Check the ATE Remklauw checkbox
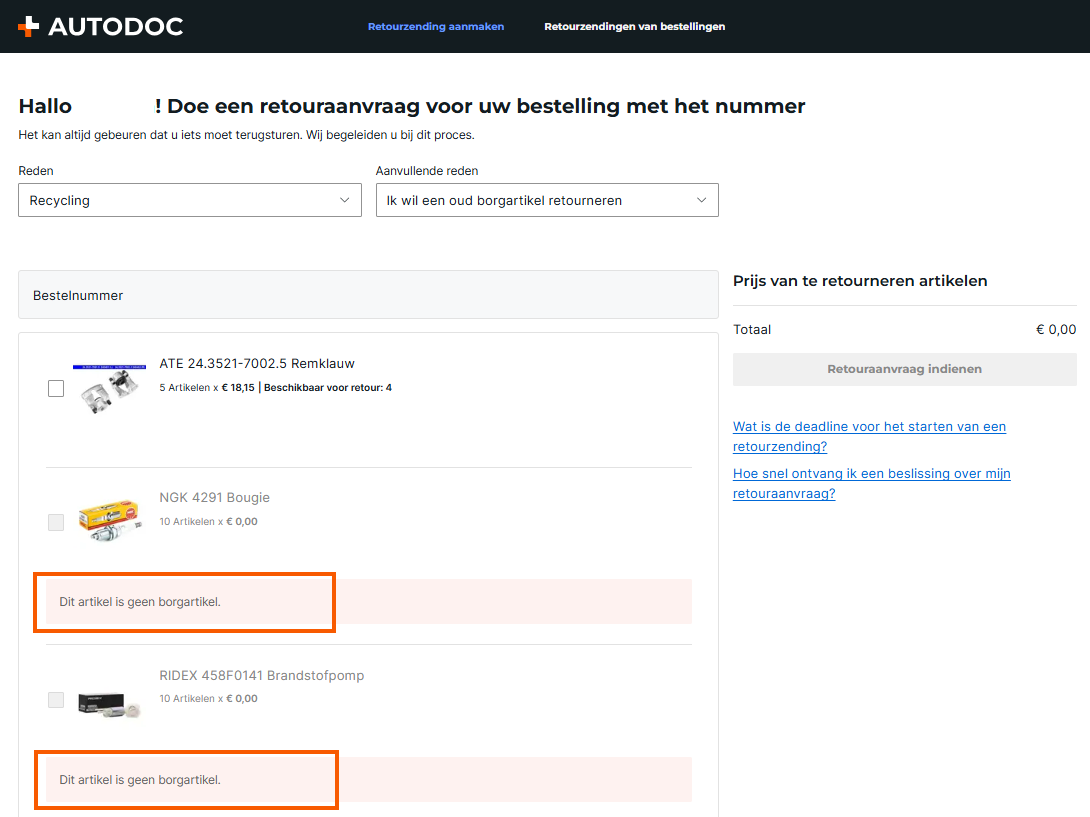1090x817 pixels. coord(56,388)
